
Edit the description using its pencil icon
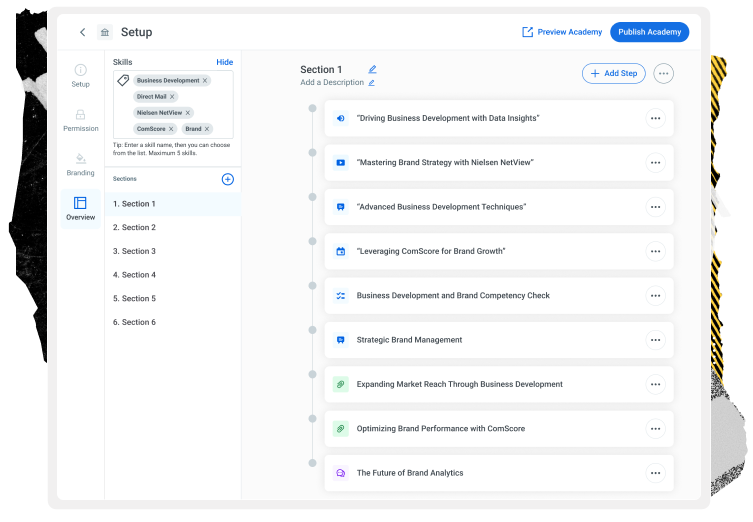click(372, 83)
